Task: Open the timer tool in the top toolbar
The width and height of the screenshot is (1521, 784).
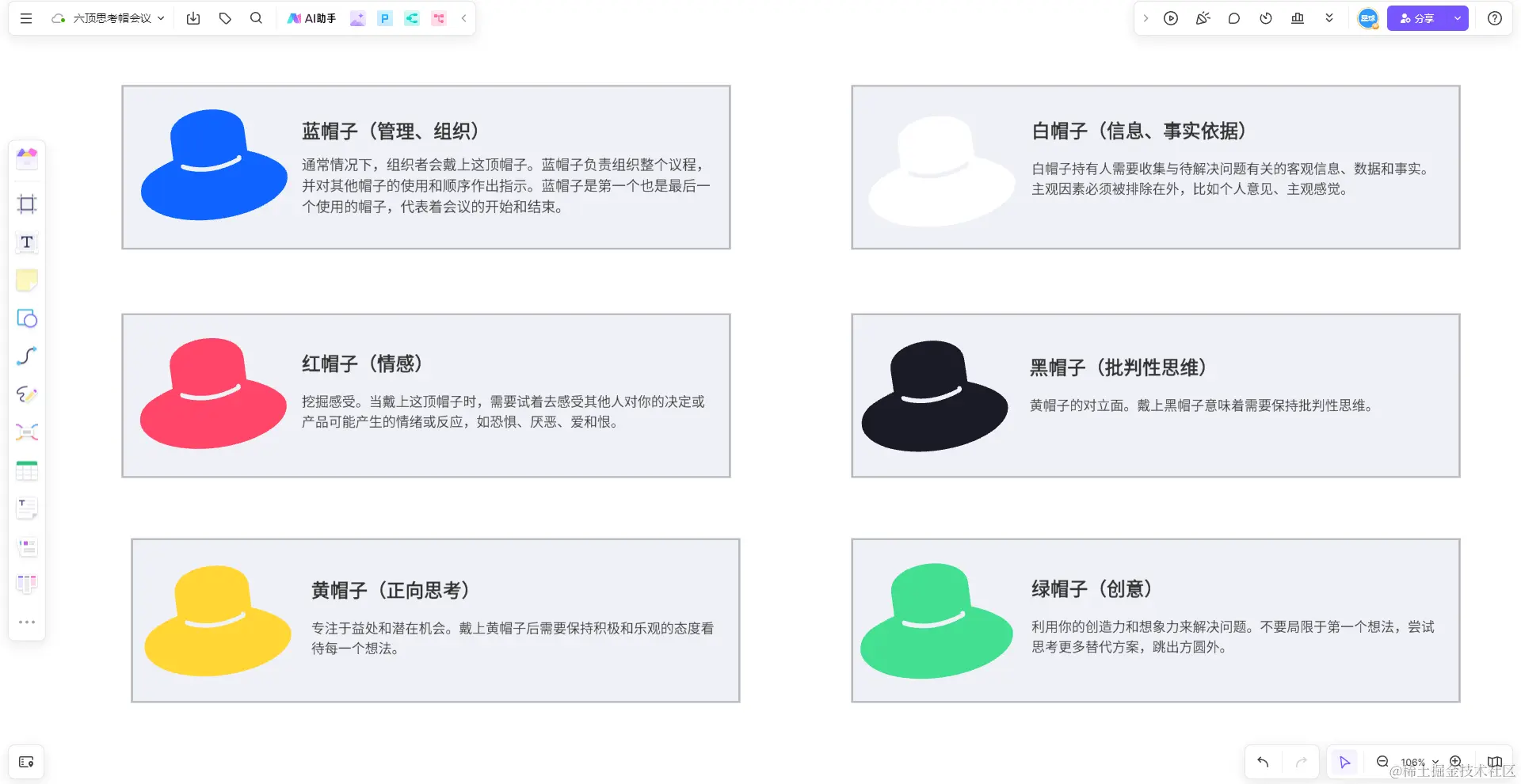Action: (x=1265, y=17)
